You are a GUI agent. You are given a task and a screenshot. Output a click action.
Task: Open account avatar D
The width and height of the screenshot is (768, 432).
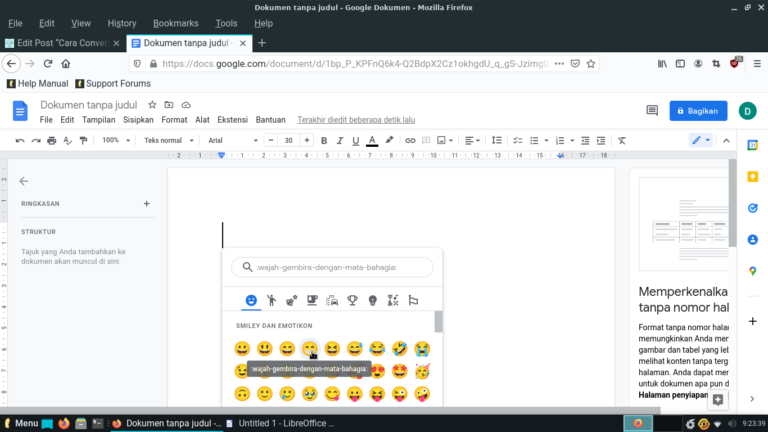[x=747, y=111]
